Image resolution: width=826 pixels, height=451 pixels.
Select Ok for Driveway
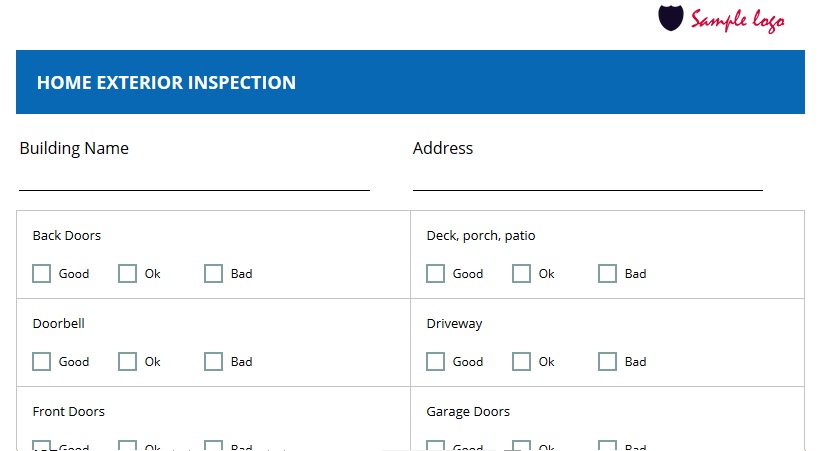522,361
